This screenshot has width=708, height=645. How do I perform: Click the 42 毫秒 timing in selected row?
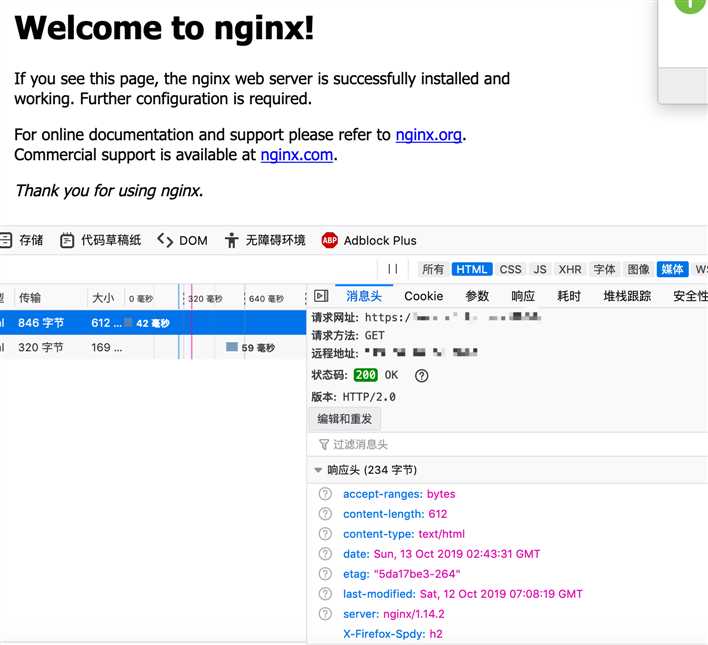point(153,323)
